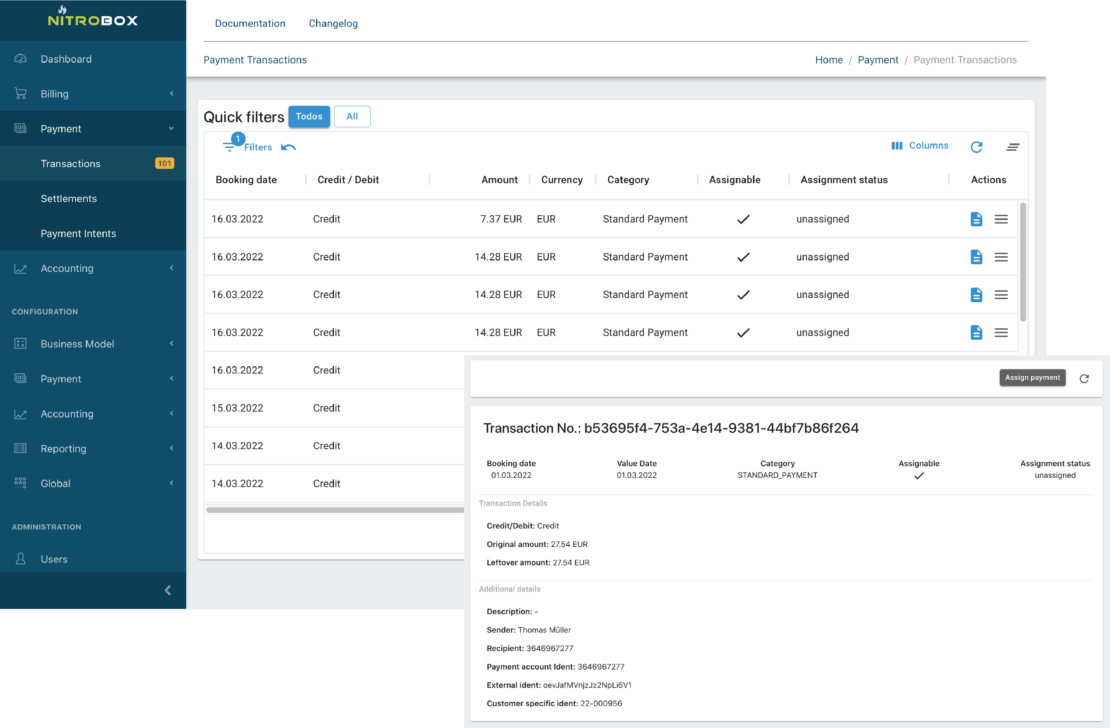Click the Payment Transactions page title

[255, 60]
